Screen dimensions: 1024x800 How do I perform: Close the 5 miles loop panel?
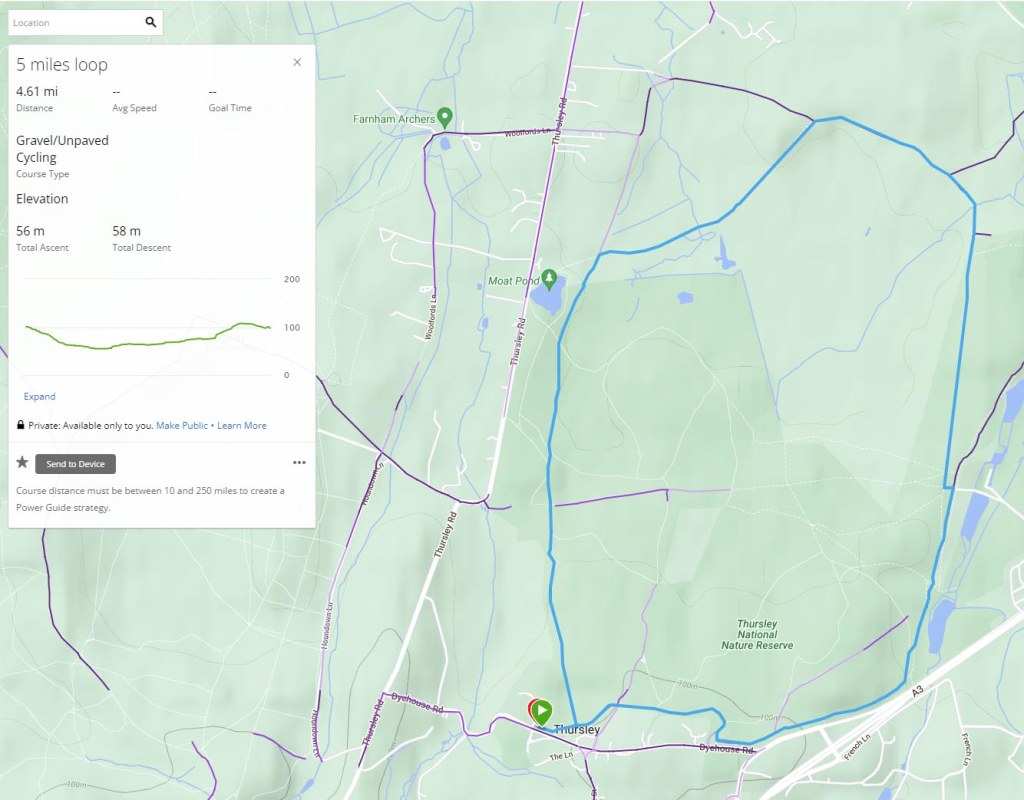(297, 62)
